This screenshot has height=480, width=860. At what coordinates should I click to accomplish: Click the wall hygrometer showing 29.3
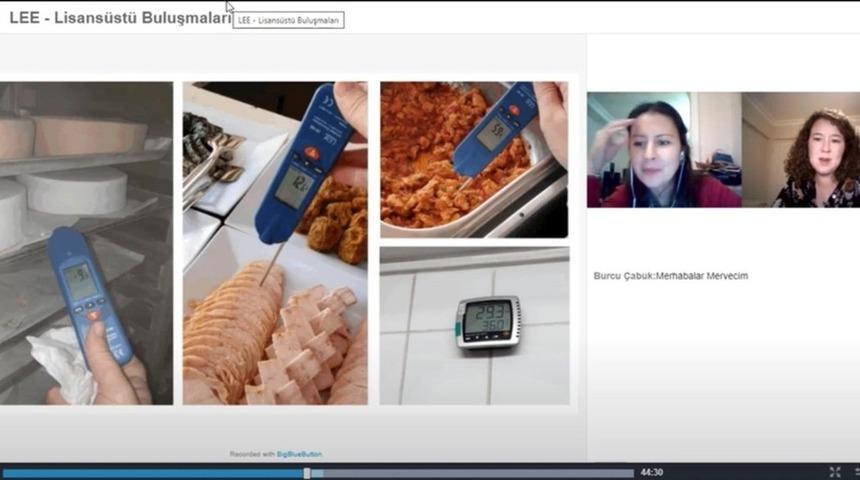click(x=488, y=321)
